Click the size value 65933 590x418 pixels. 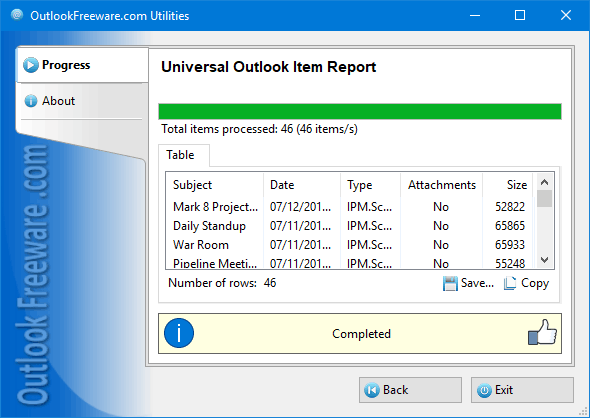(x=510, y=245)
